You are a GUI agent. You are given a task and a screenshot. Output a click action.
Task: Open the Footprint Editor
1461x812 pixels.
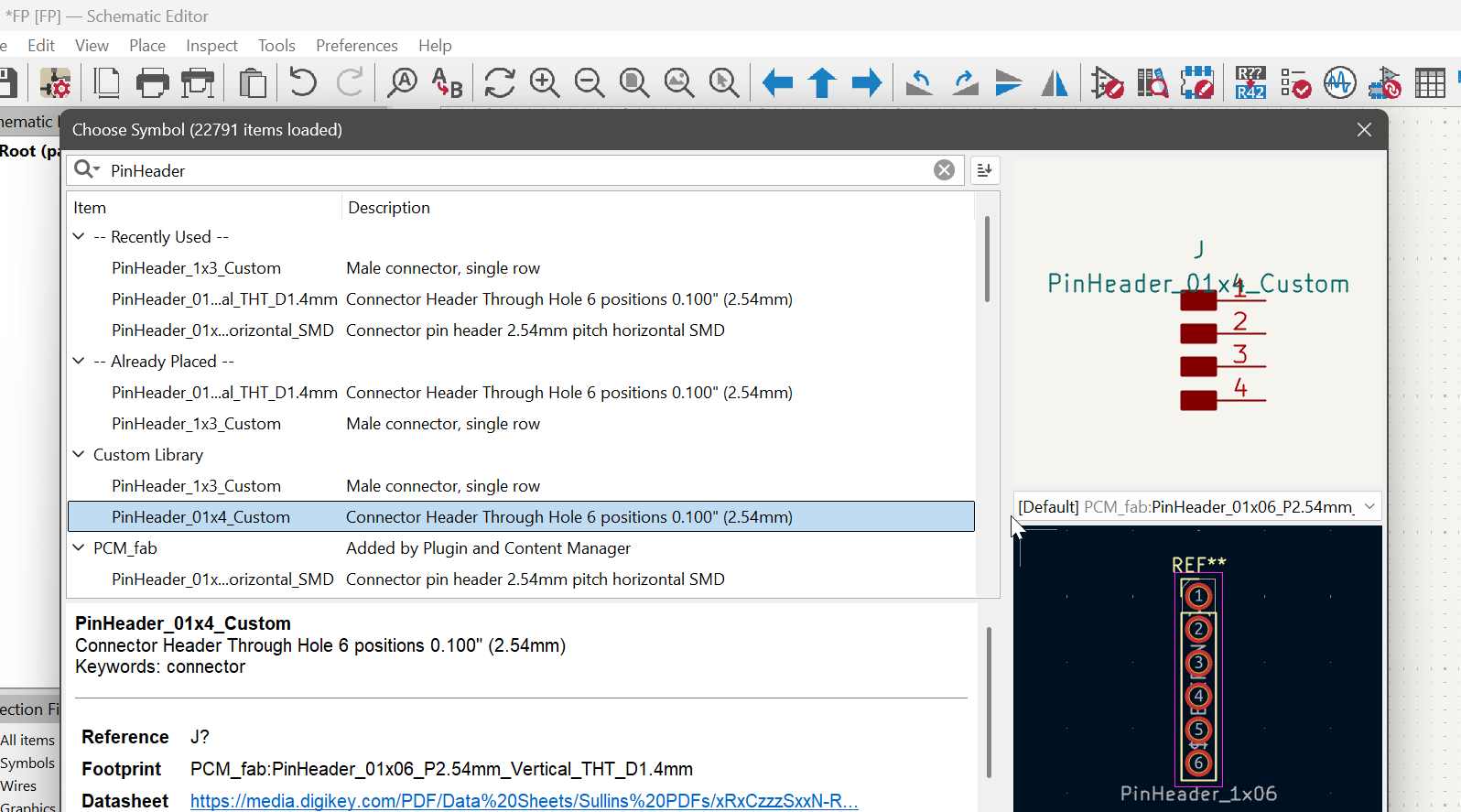pos(1197,83)
